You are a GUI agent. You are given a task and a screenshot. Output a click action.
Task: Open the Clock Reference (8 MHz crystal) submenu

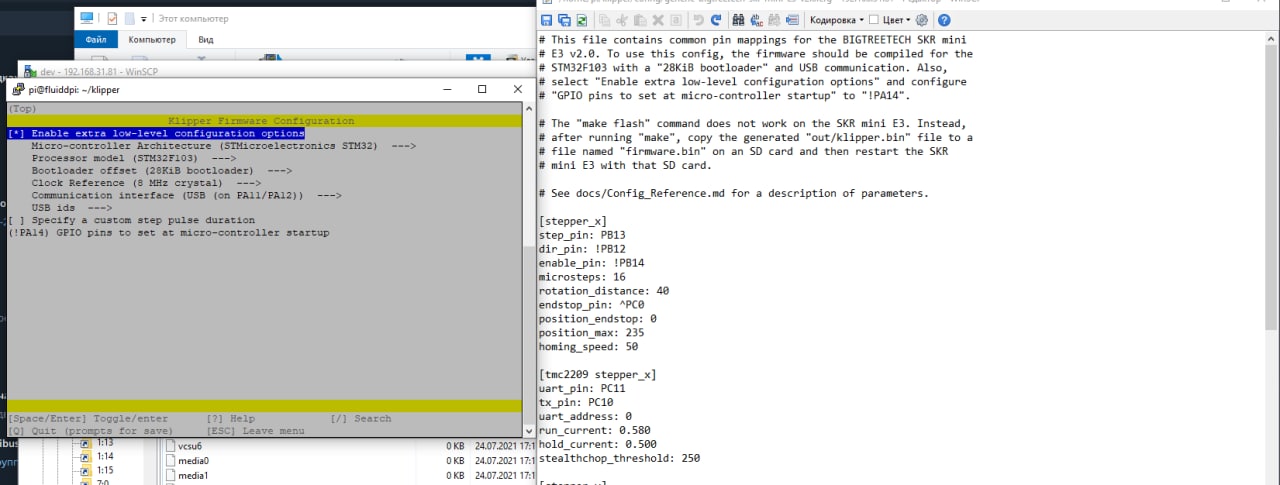coord(146,183)
